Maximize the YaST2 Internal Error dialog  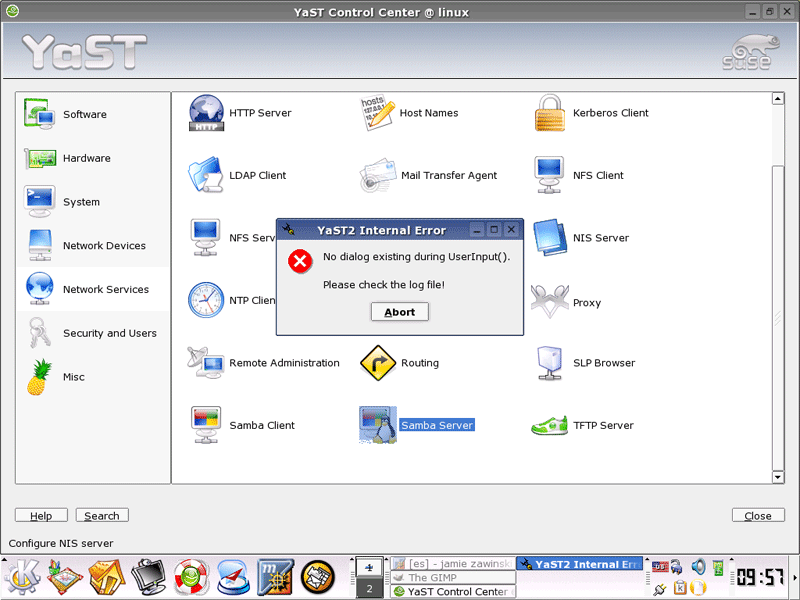[494, 230]
